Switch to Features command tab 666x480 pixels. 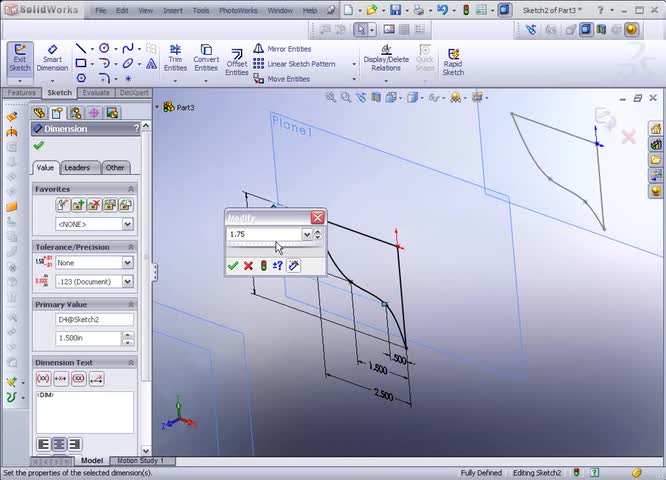click(21, 93)
